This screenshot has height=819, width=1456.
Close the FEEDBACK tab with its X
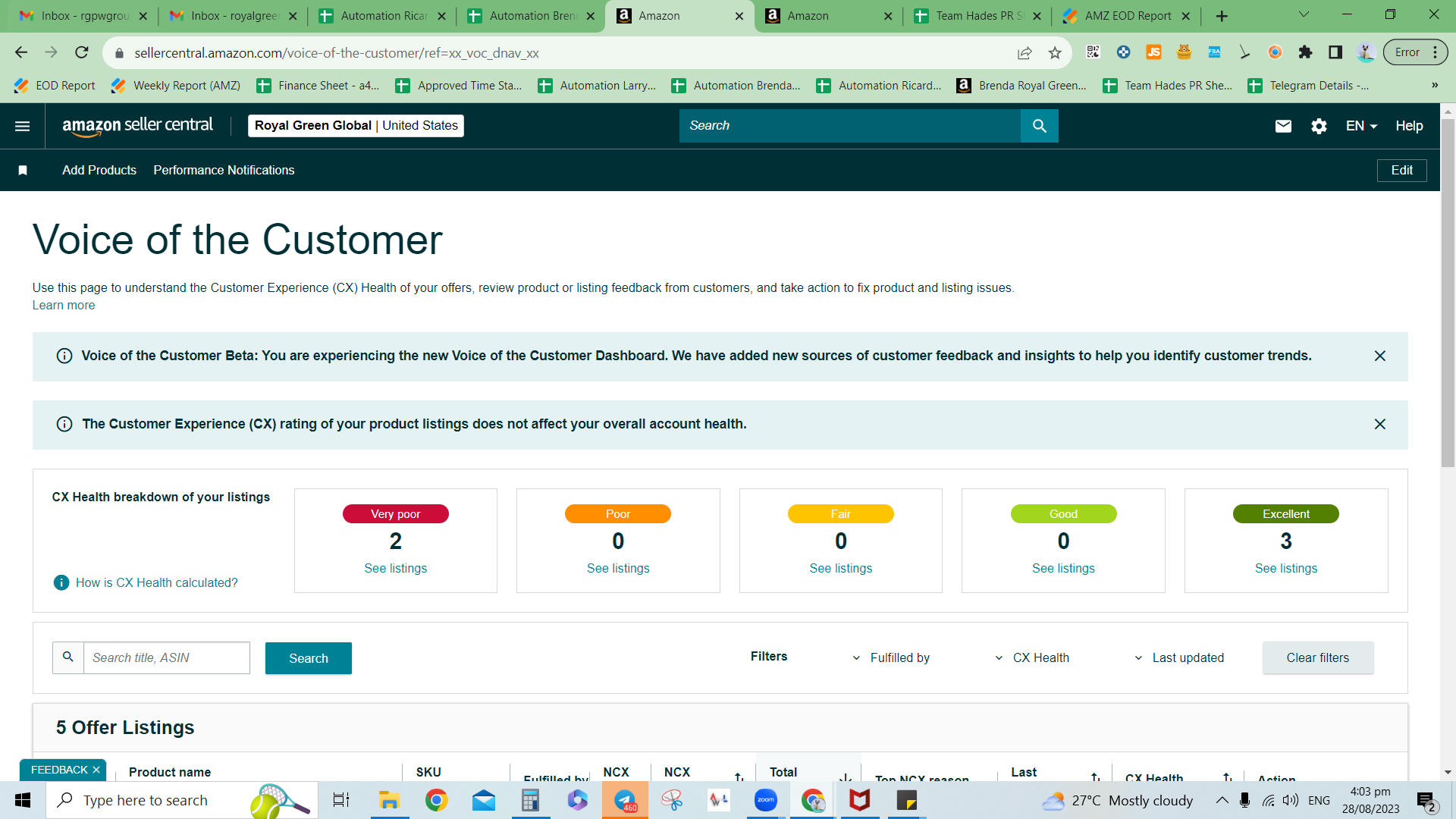coord(96,770)
